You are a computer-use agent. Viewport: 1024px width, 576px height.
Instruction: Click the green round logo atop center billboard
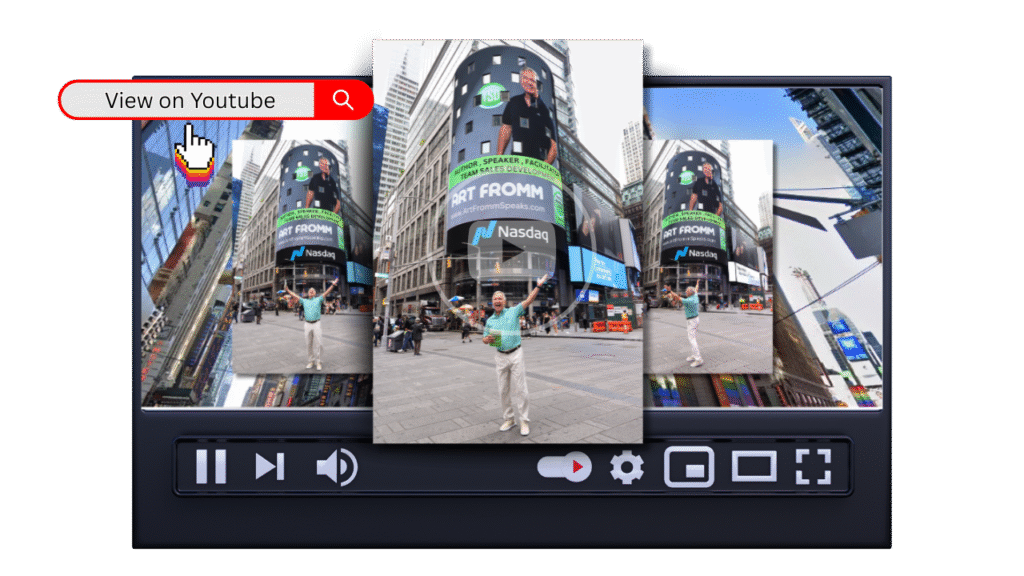click(490, 95)
